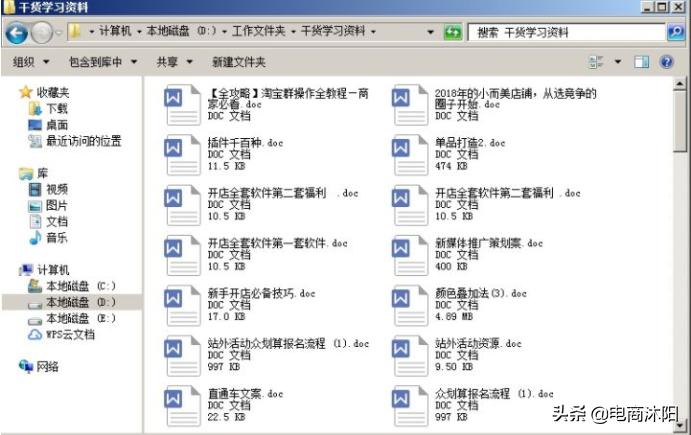The height and width of the screenshot is (435, 691).
Task: Open the help question mark icon
Action: tap(666, 62)
